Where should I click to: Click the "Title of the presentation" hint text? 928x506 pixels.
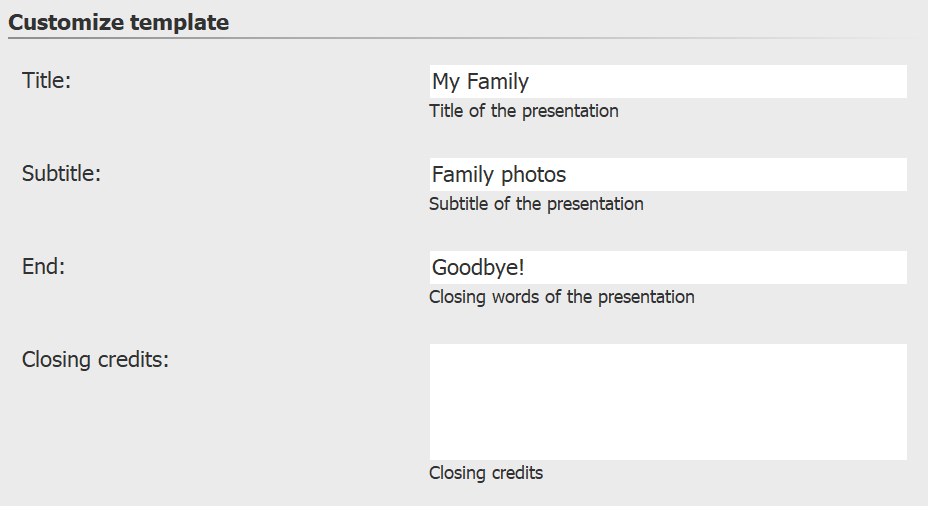pyautogui.click(x=524, y=111)
